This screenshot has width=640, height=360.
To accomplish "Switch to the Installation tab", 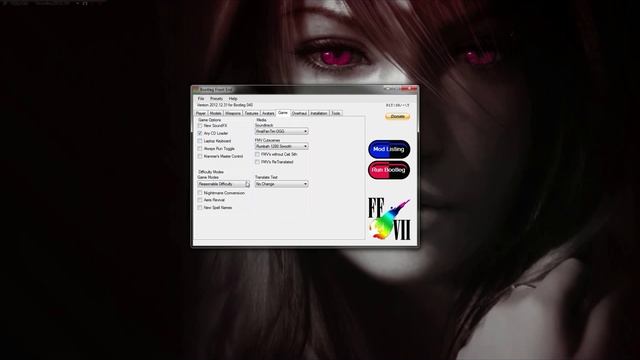I will point(319,113).
